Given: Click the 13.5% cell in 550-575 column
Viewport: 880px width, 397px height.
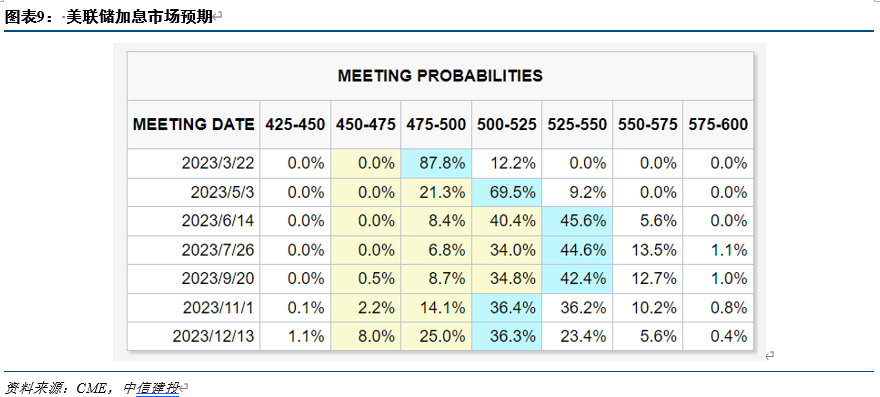Looking at the screenshot, I should 648,250.
